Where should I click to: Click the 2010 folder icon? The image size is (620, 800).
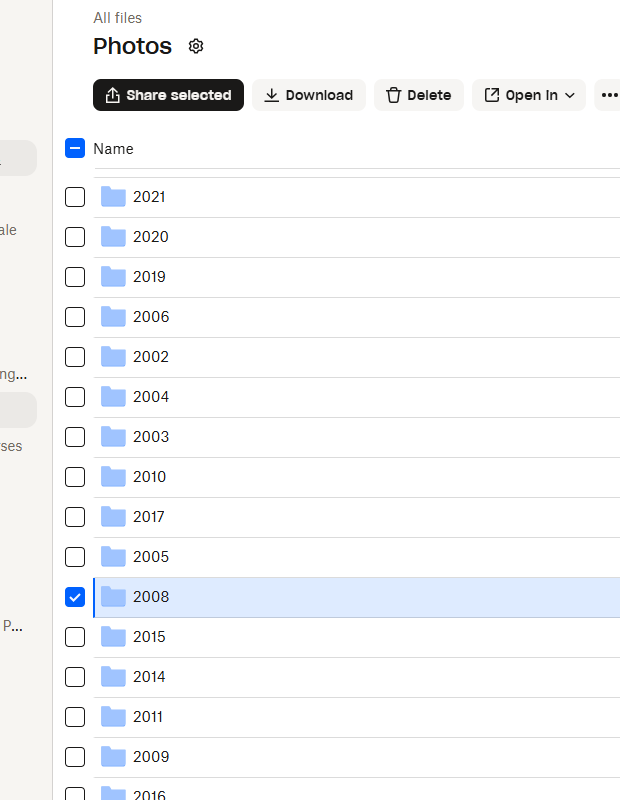(x=113, y=477)
